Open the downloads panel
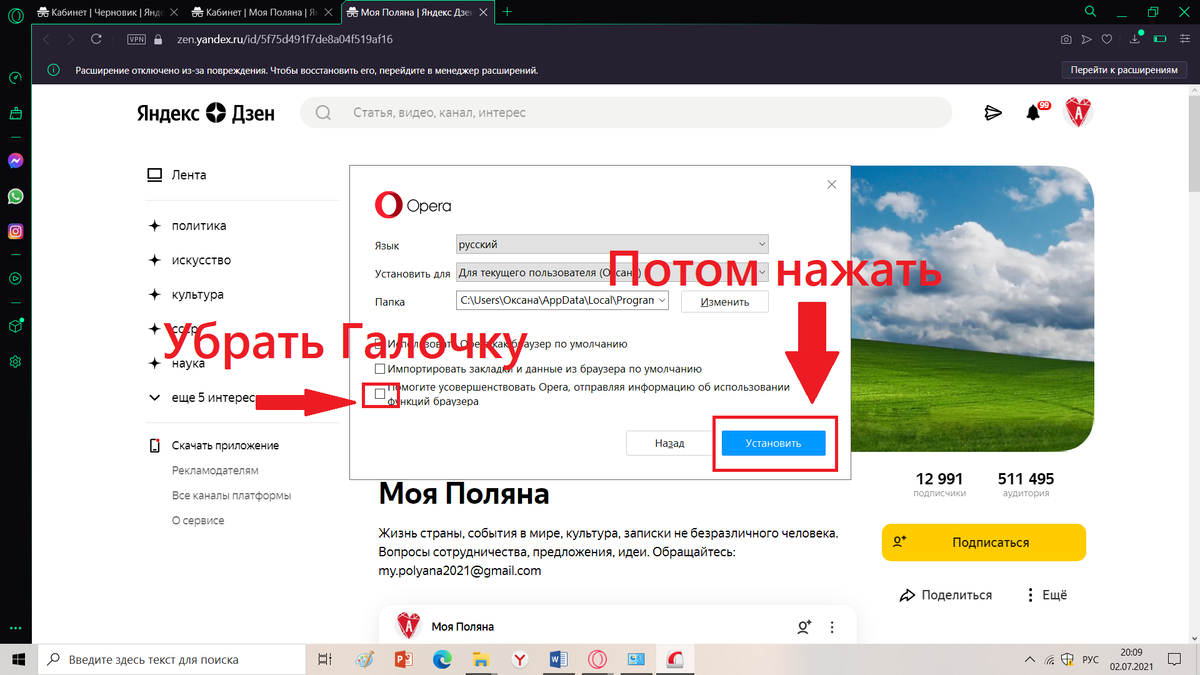The height and width of the screenshot is (675, 1200). pyautogui.click(x=1135, y=39)
